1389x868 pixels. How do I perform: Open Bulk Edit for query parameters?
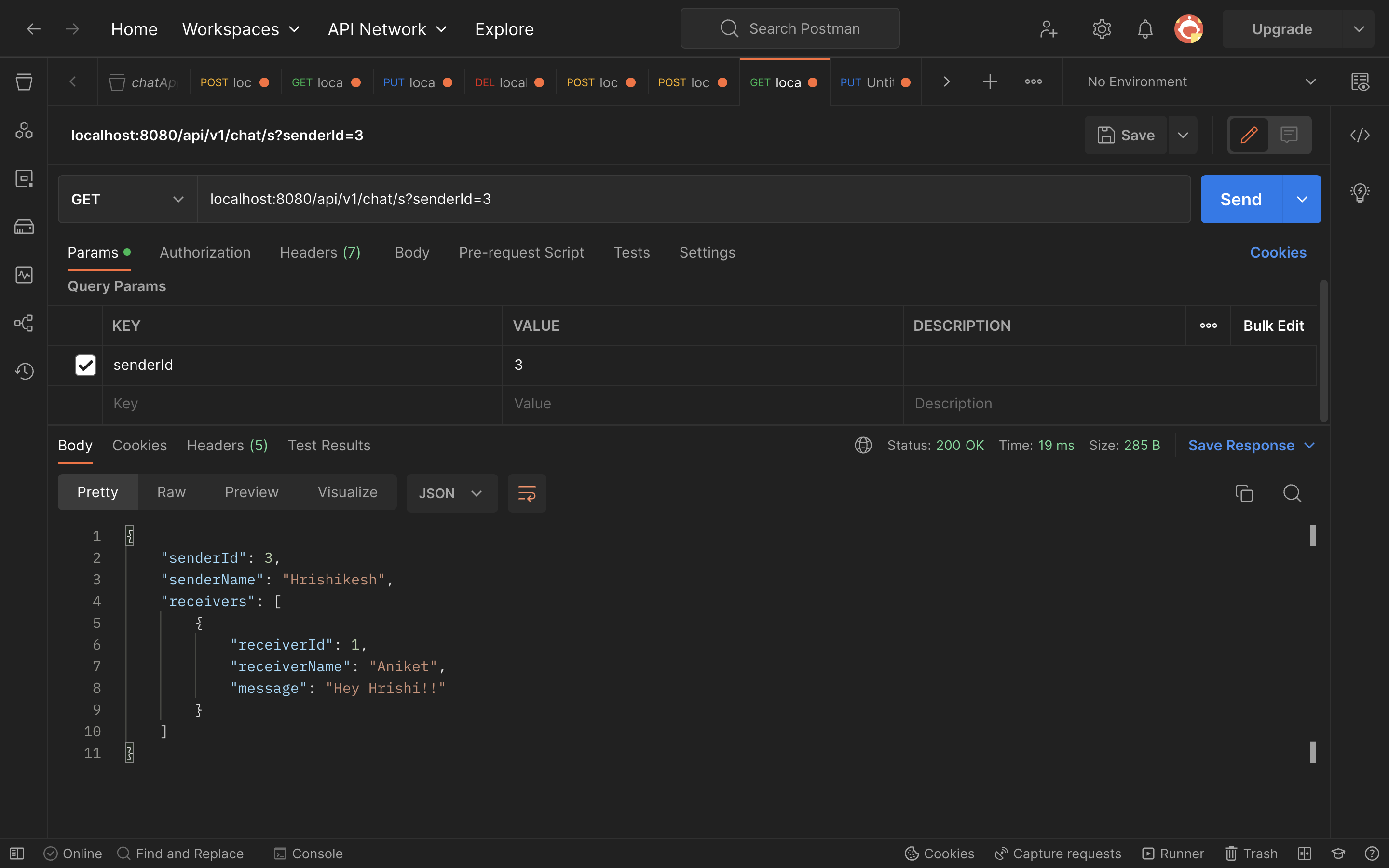click(x=1274, y=325)
